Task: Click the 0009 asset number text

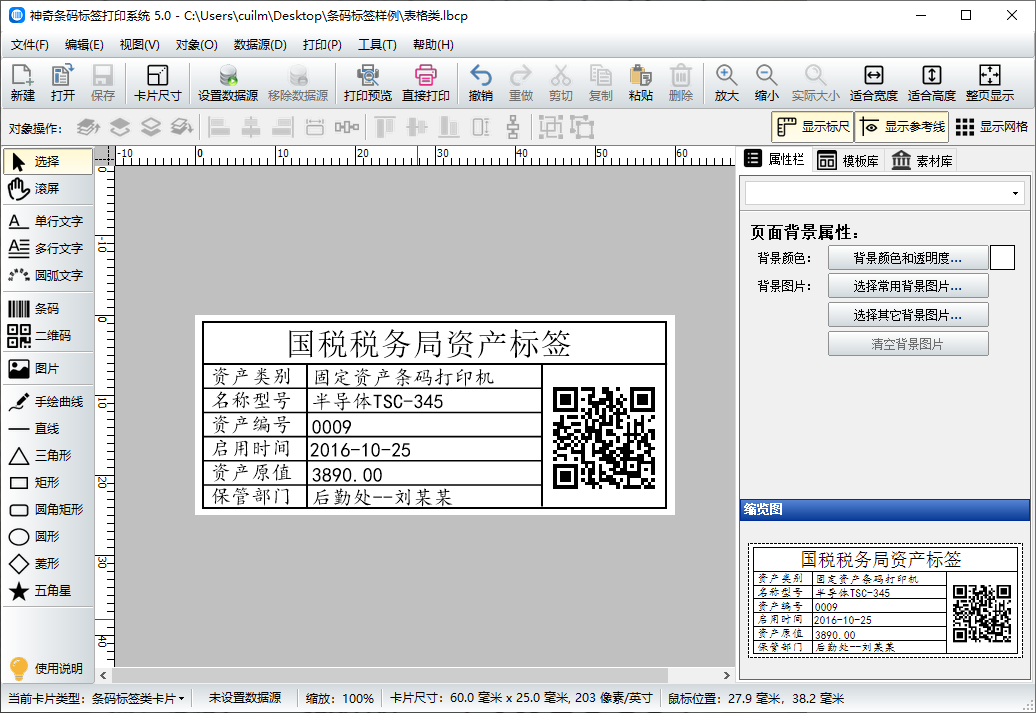Action: [332, 427]
